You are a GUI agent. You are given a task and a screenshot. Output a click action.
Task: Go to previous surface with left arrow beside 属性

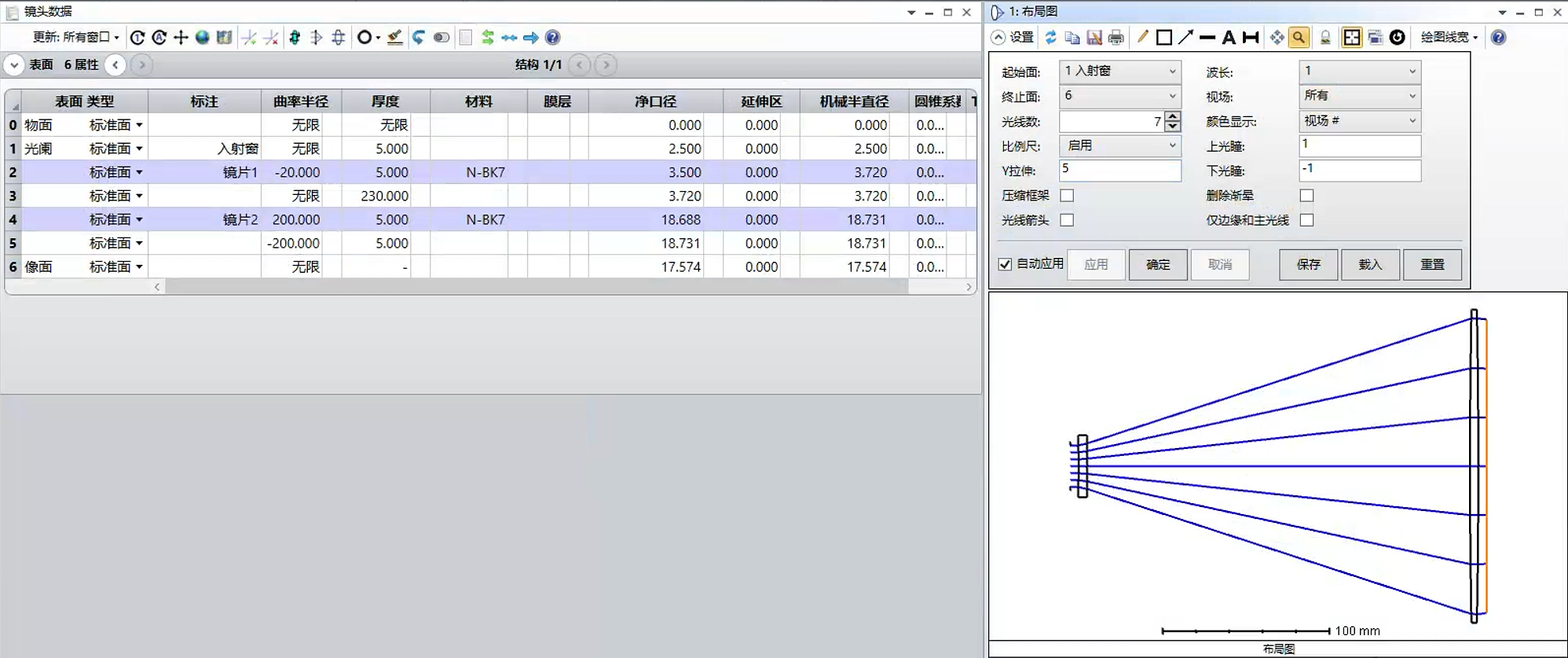point(115,65)
